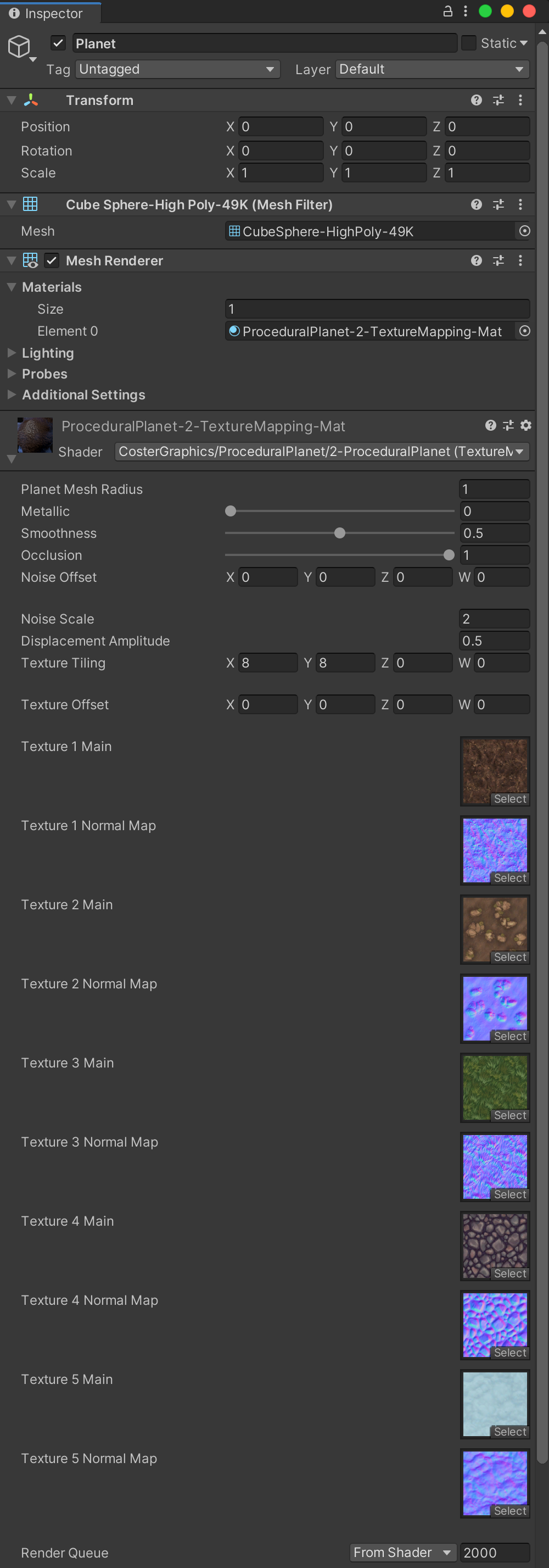The image size is (549, 1568).
Task: Toggle the Planet object active checkbox
Action: 58,43
